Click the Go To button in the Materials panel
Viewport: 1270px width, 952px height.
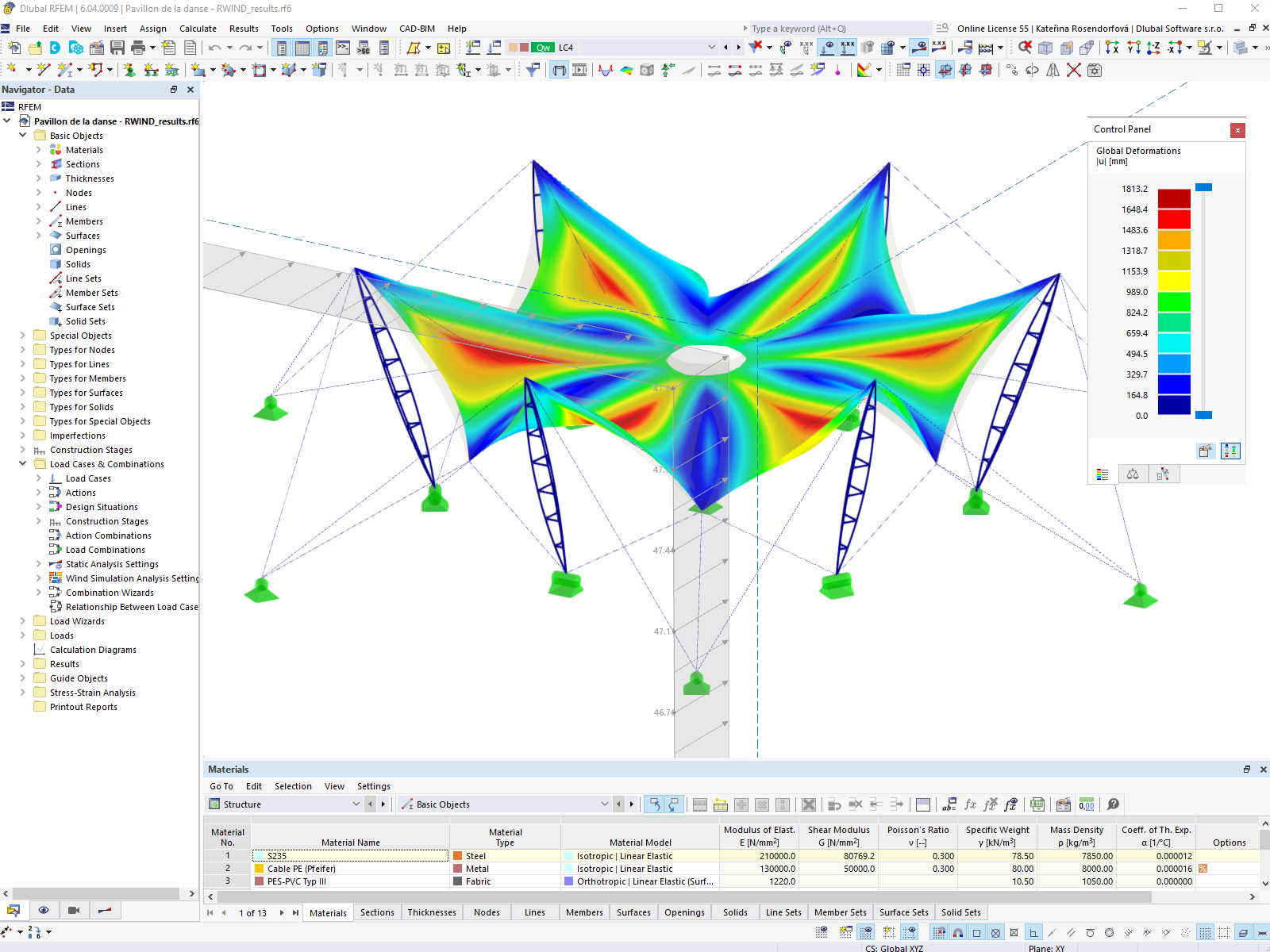click(221, 786)
